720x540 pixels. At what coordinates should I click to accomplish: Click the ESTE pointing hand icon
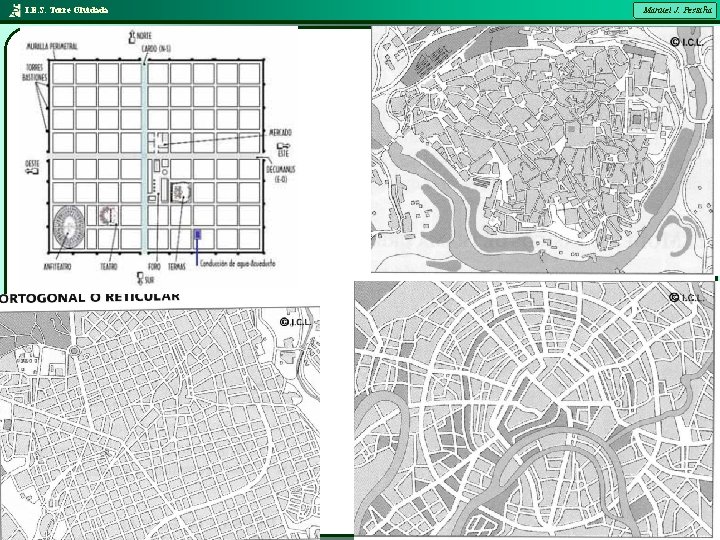tap(283, 146)
